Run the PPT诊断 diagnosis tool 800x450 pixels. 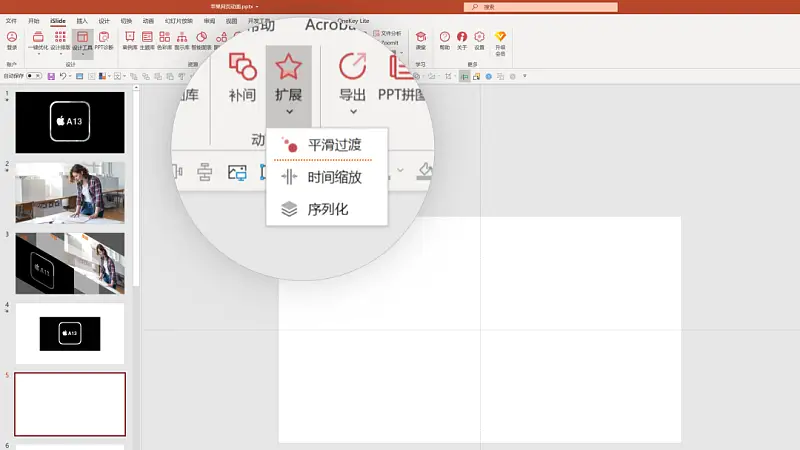(x=104, y=40)
